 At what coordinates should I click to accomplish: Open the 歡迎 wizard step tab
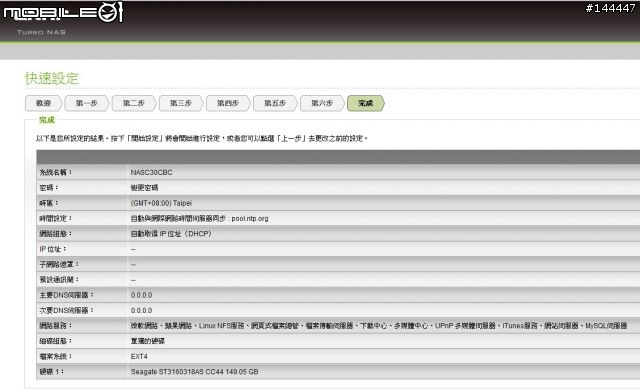[x=43, y=103]
